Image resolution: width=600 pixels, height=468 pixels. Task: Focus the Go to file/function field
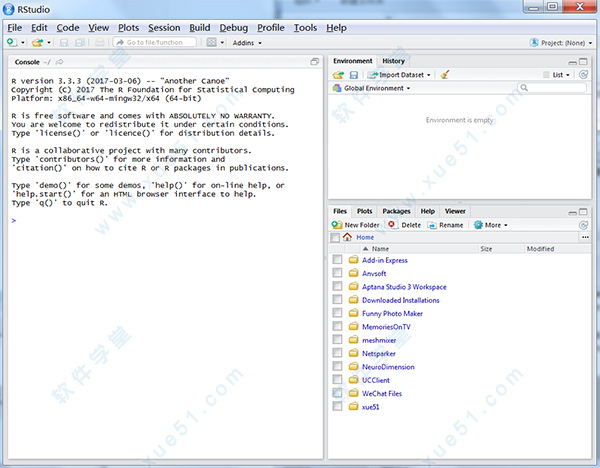pyautogui.click(x=155, y=42)
